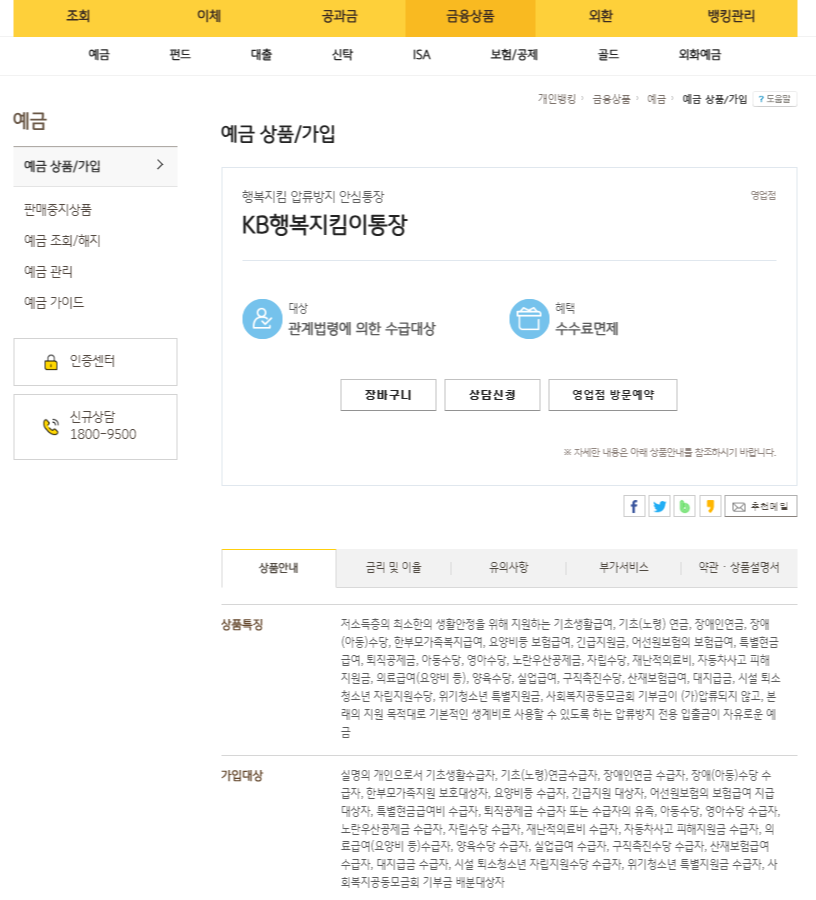
Task: Open the 외환 main menu
Action: [601, 15]
